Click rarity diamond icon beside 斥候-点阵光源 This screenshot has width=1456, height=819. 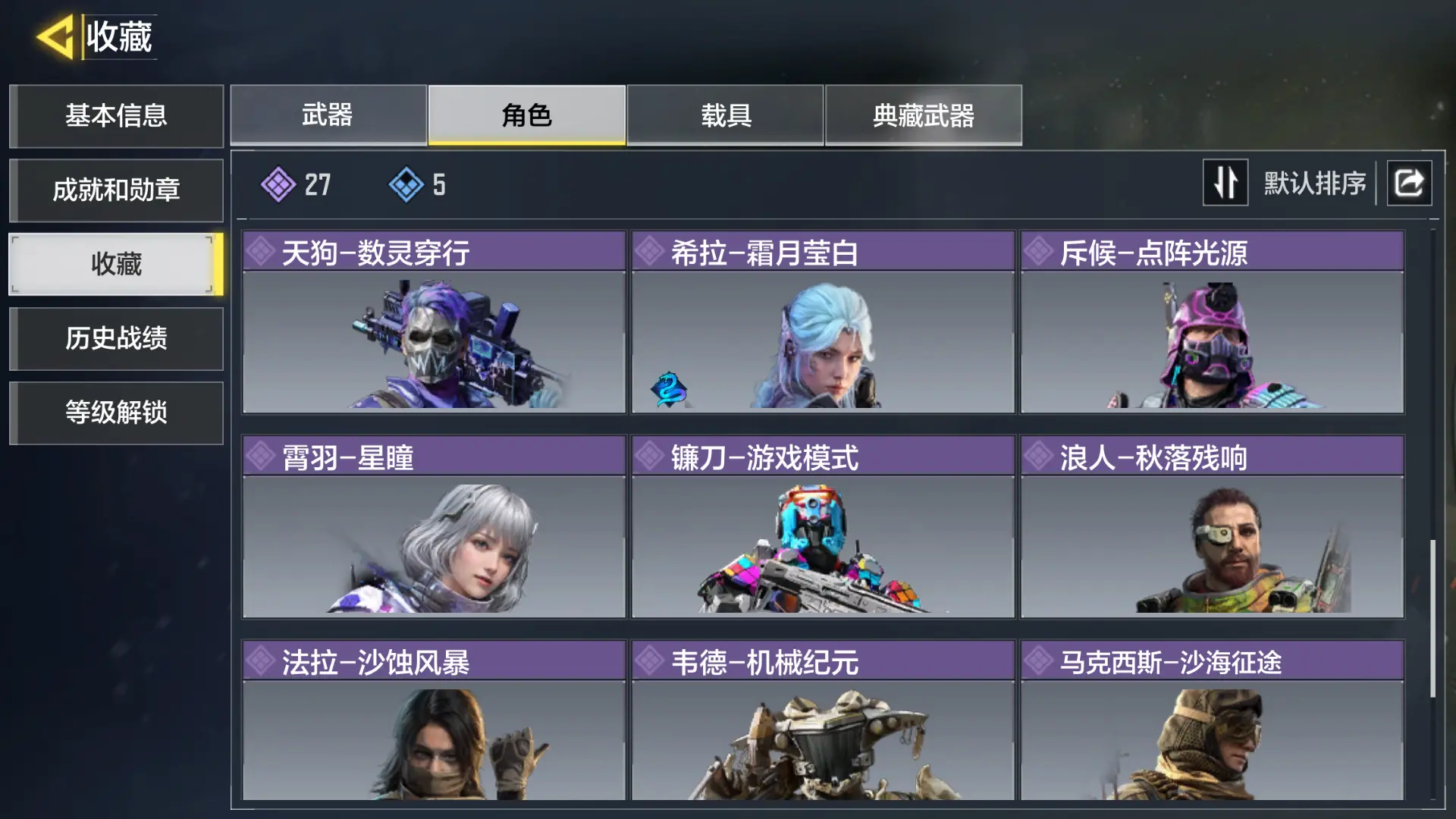coord(1039,252)
